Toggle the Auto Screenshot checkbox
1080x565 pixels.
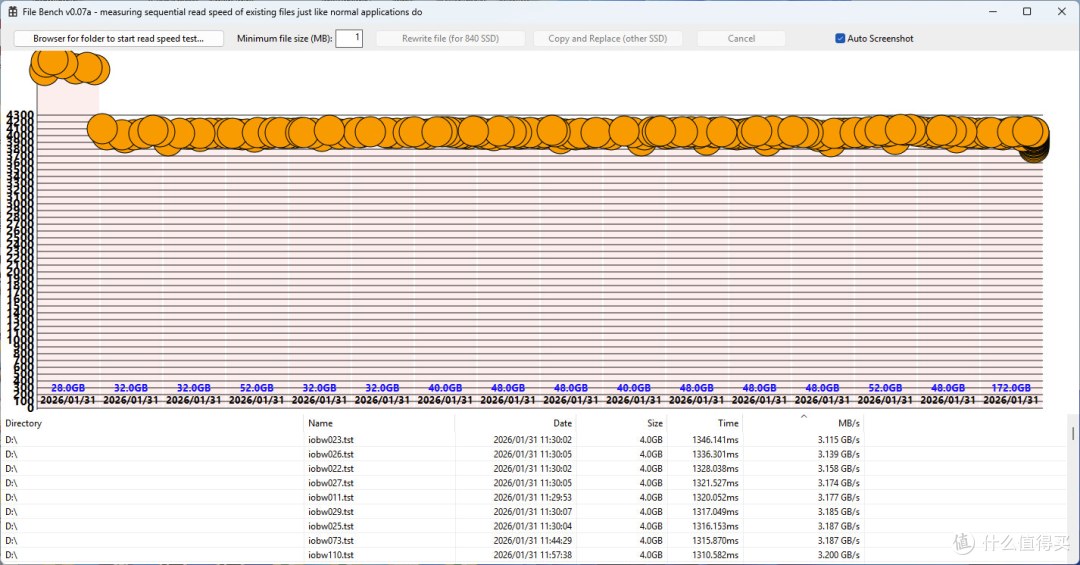[x=840, y=39]
